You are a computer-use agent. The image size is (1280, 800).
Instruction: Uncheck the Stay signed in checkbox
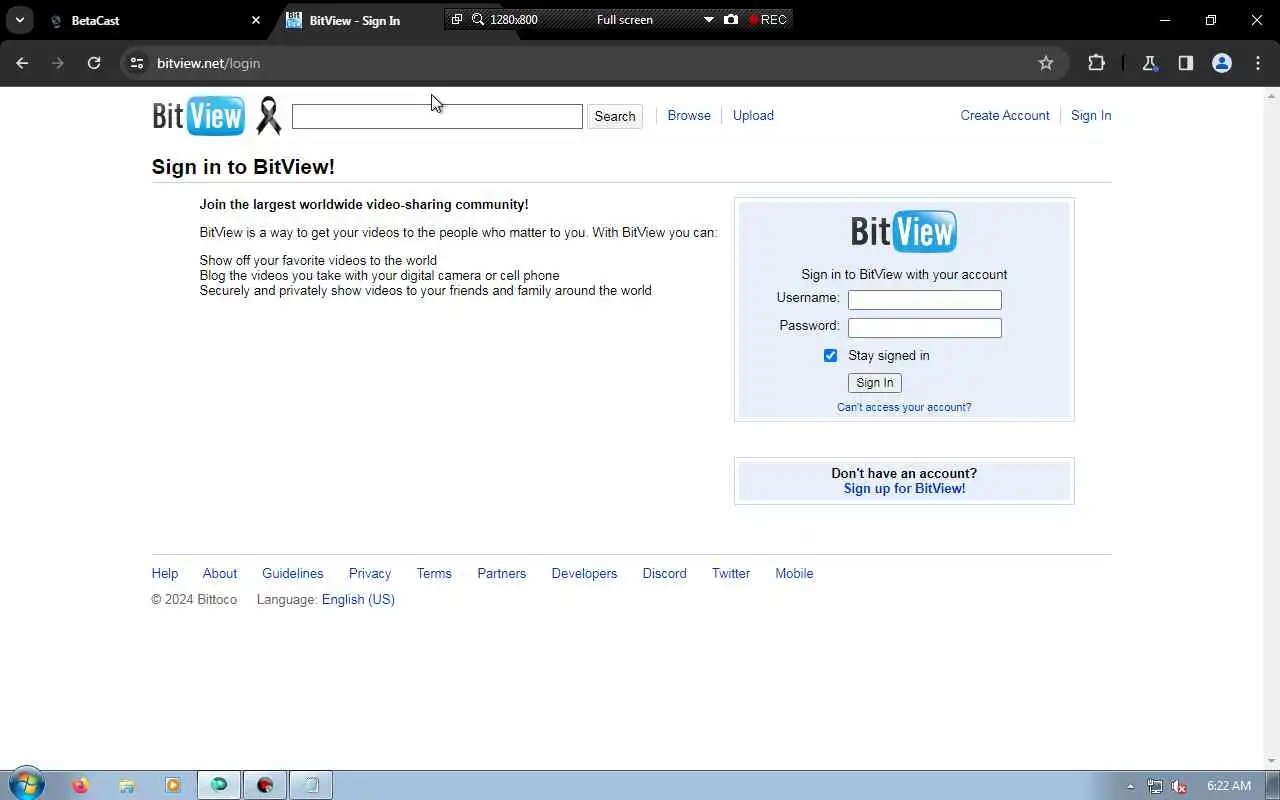[x=830, y=355]
